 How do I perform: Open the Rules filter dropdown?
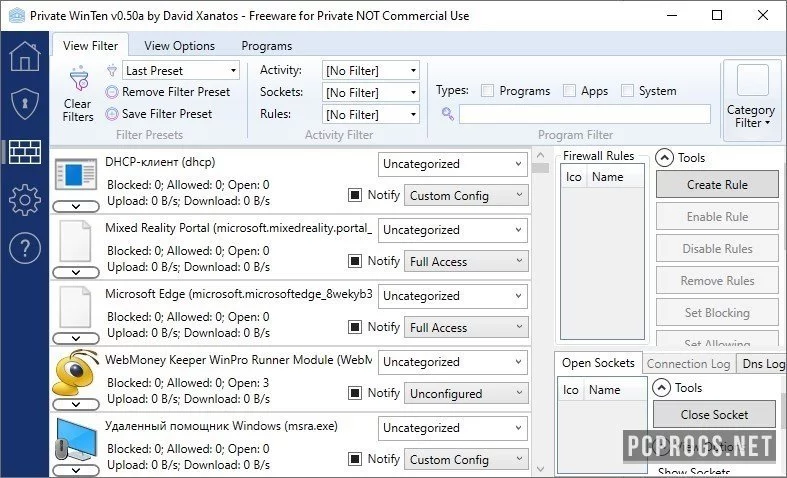pos(371,114)
